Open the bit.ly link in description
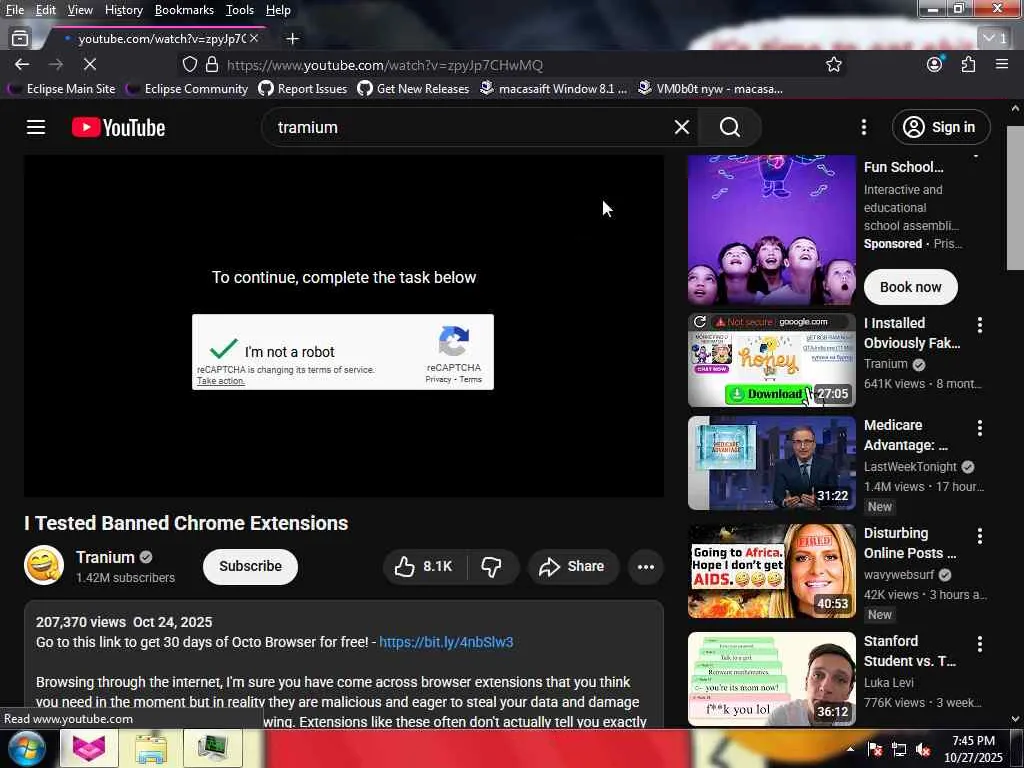 [x=446, y=642]
